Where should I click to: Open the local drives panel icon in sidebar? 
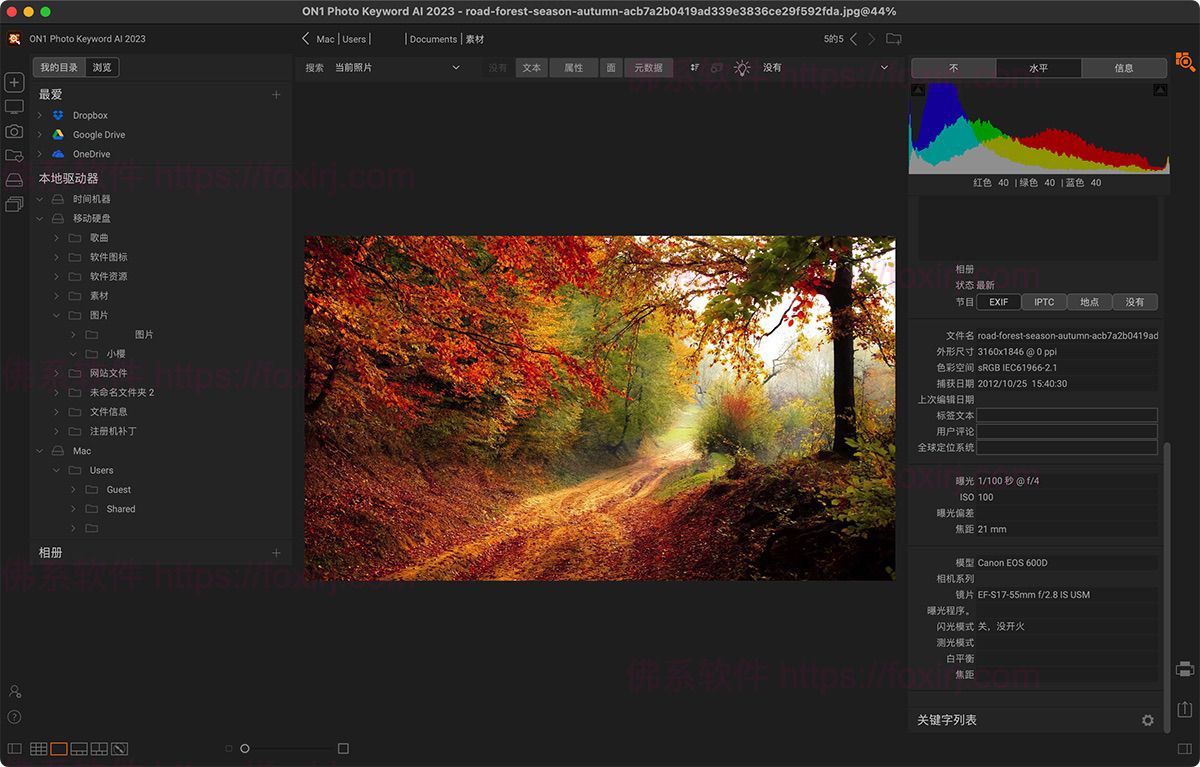(13, 180)
